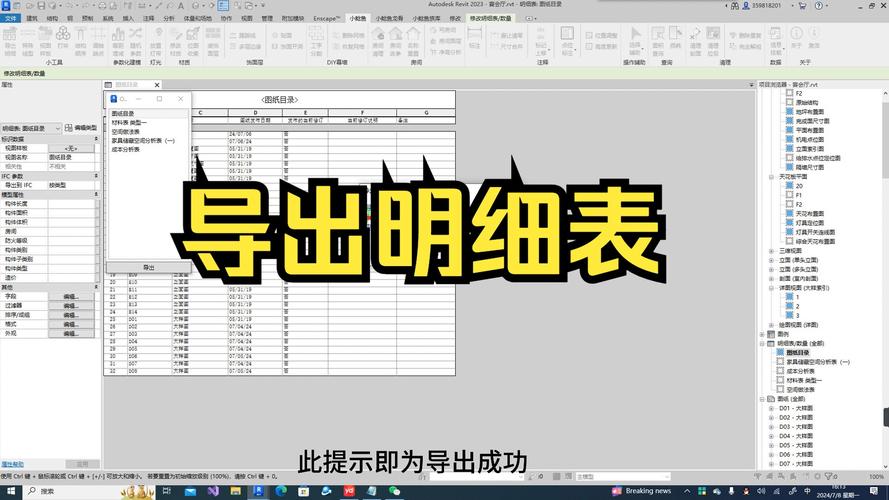Expand the 三维视图 node in project browser
The image size is (889, 500).
click(771, 251)
